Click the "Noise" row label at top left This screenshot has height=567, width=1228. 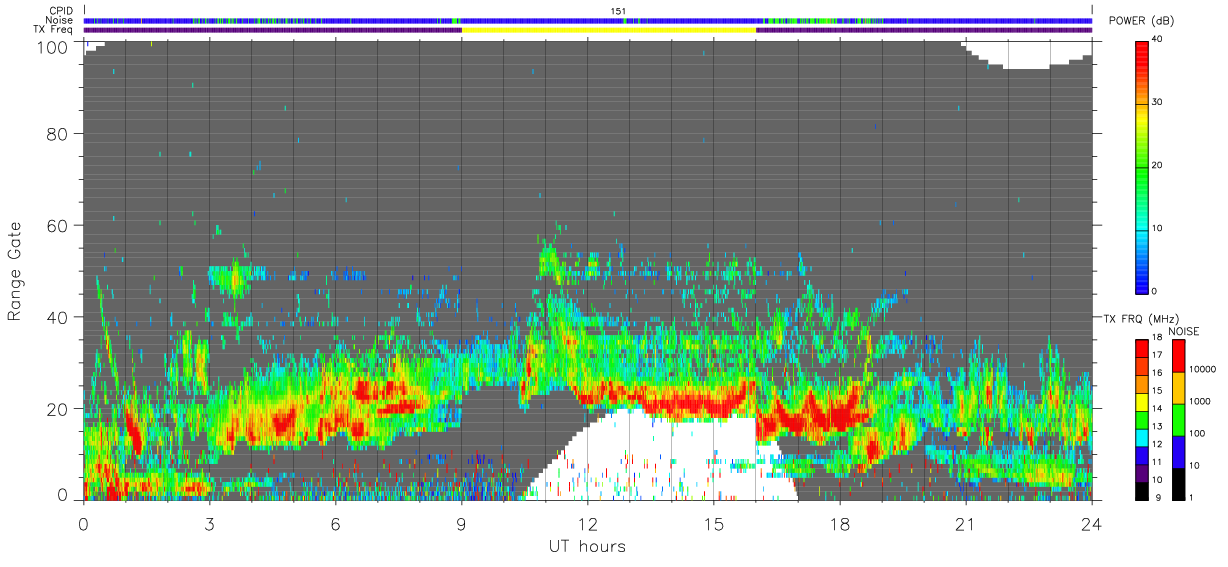pos(61,20)
